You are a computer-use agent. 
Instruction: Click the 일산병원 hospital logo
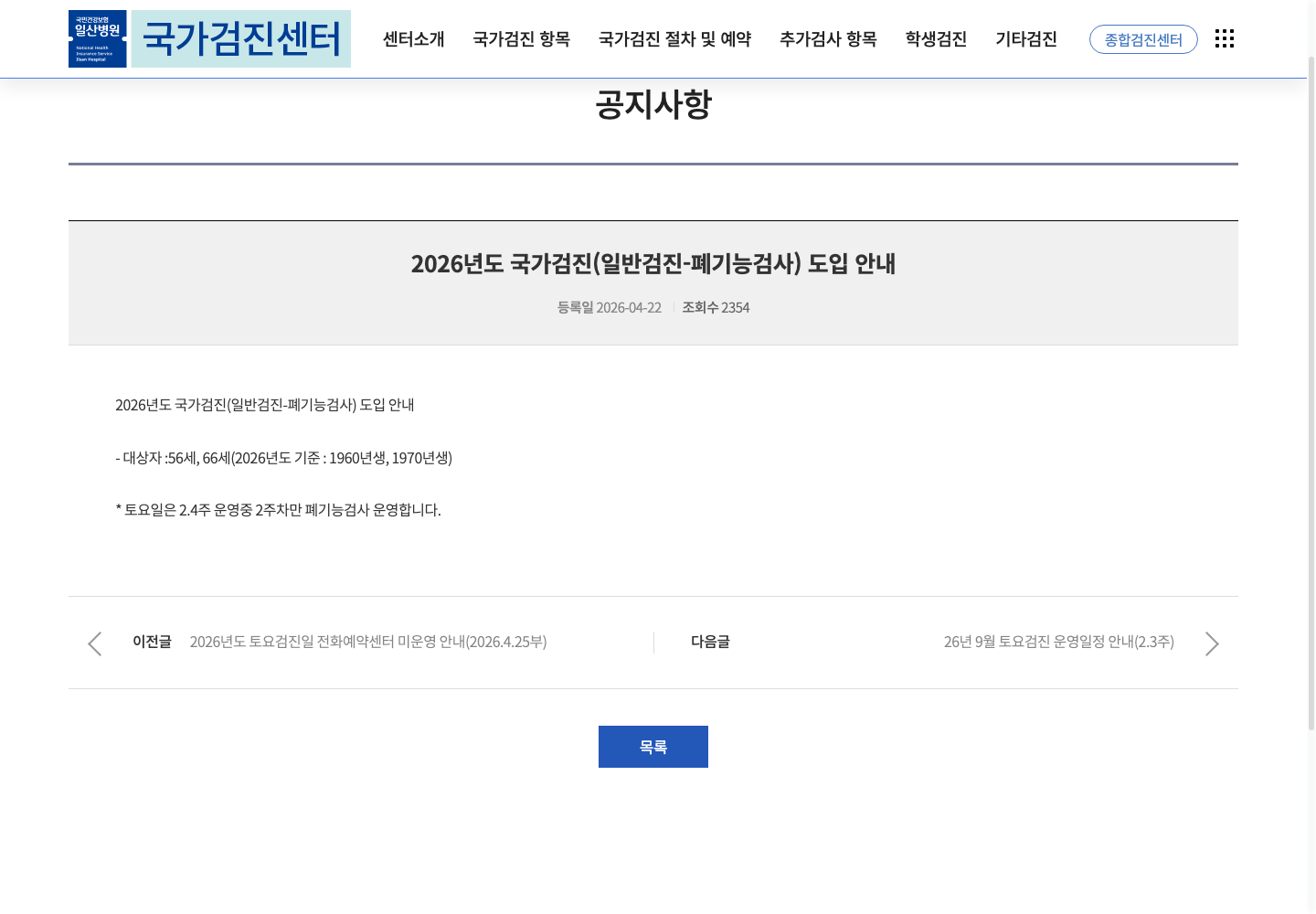(98, 39)
